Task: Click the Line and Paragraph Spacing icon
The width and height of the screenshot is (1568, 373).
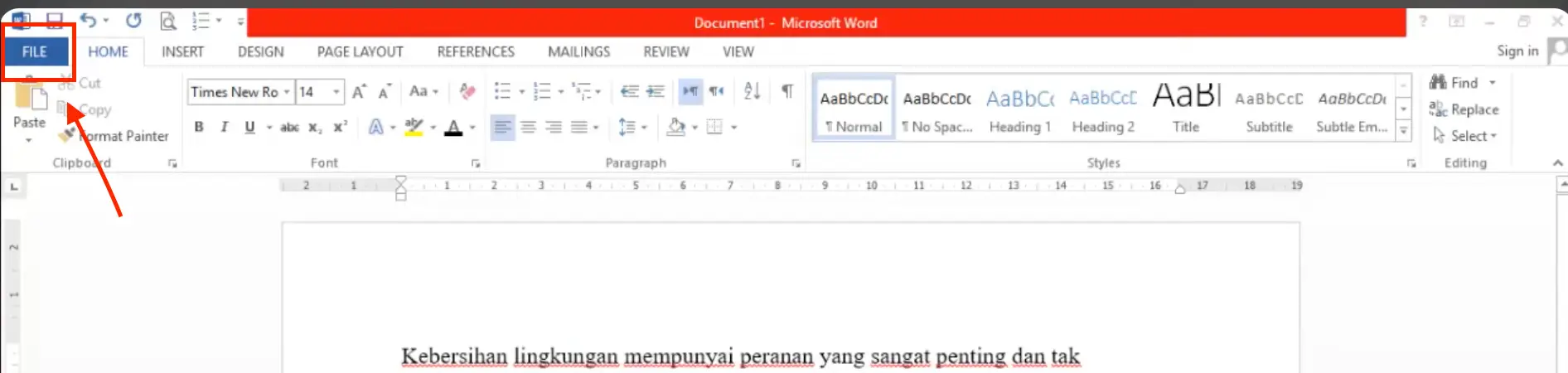Action: point(627,127)
